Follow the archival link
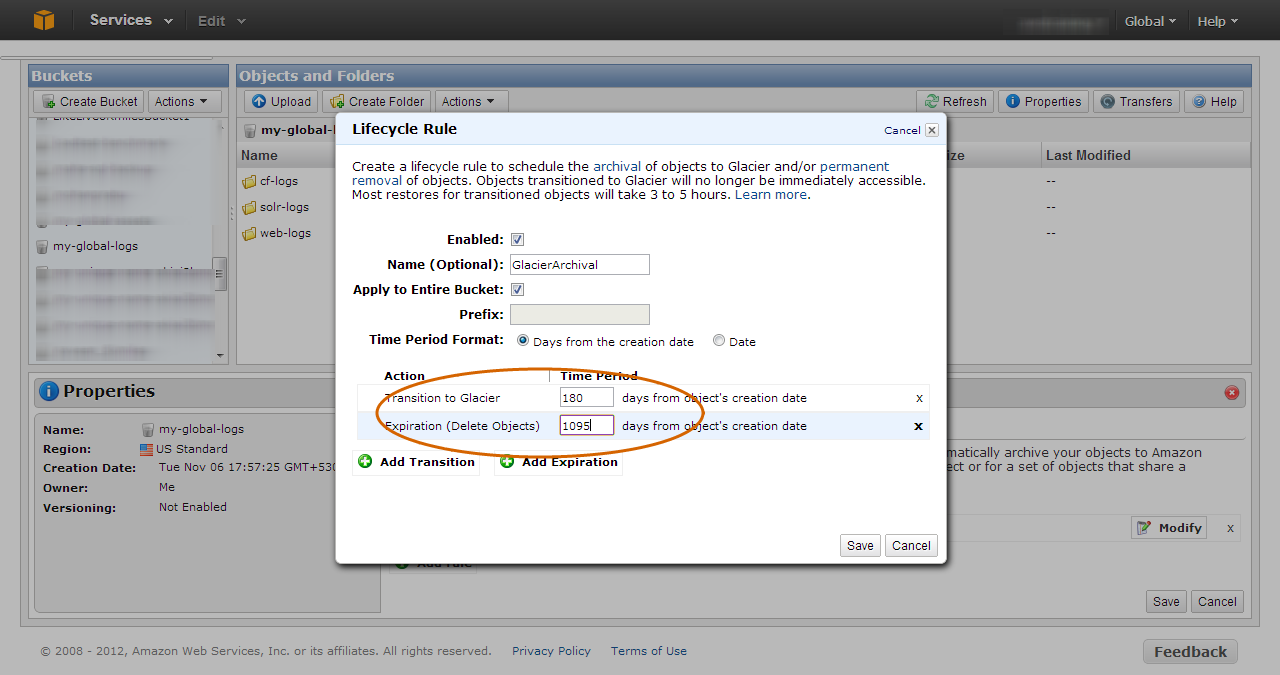Viewport: 1280px width, 675px height. pos(617,167)
